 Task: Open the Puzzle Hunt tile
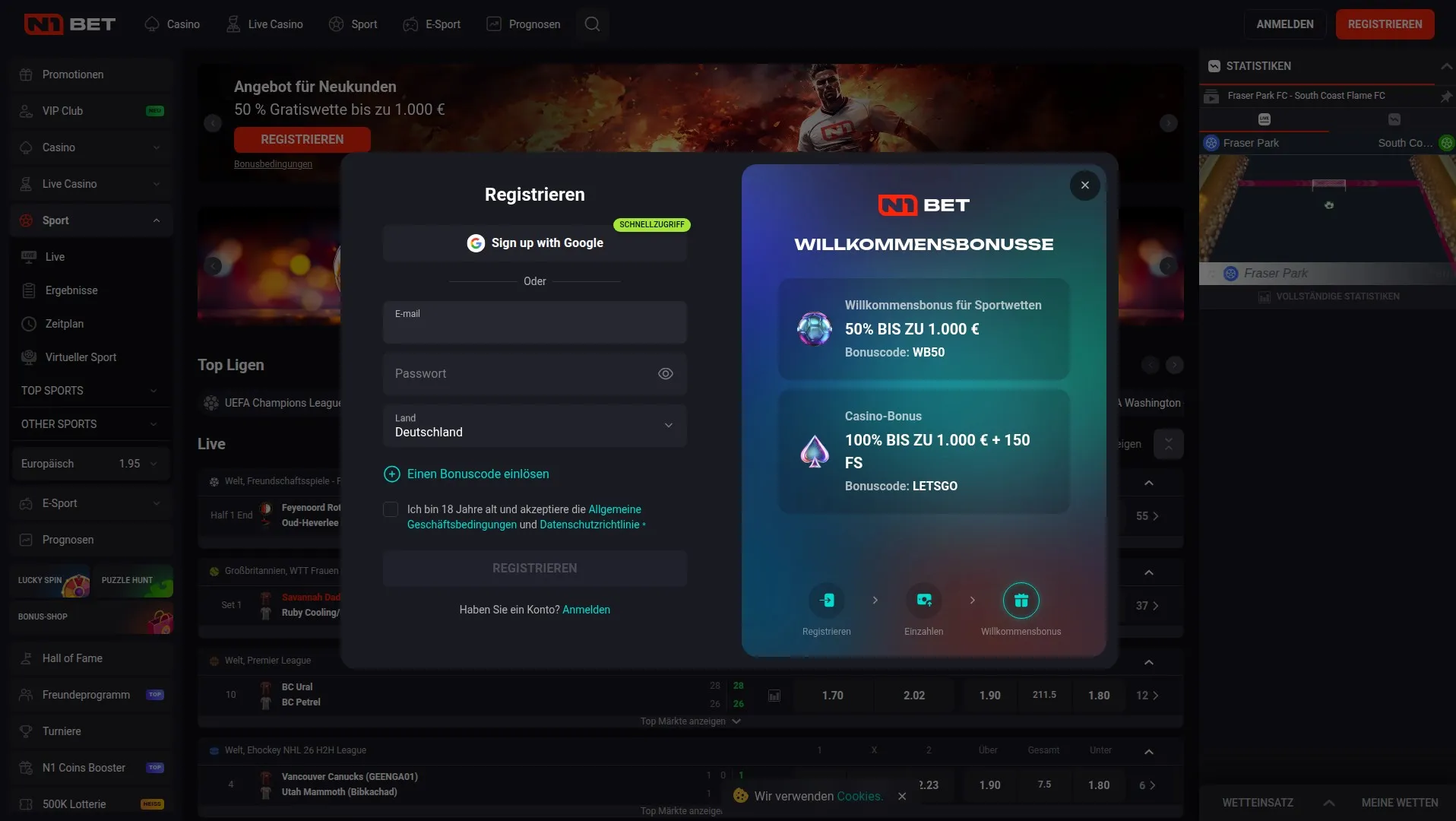pos(134,581)
